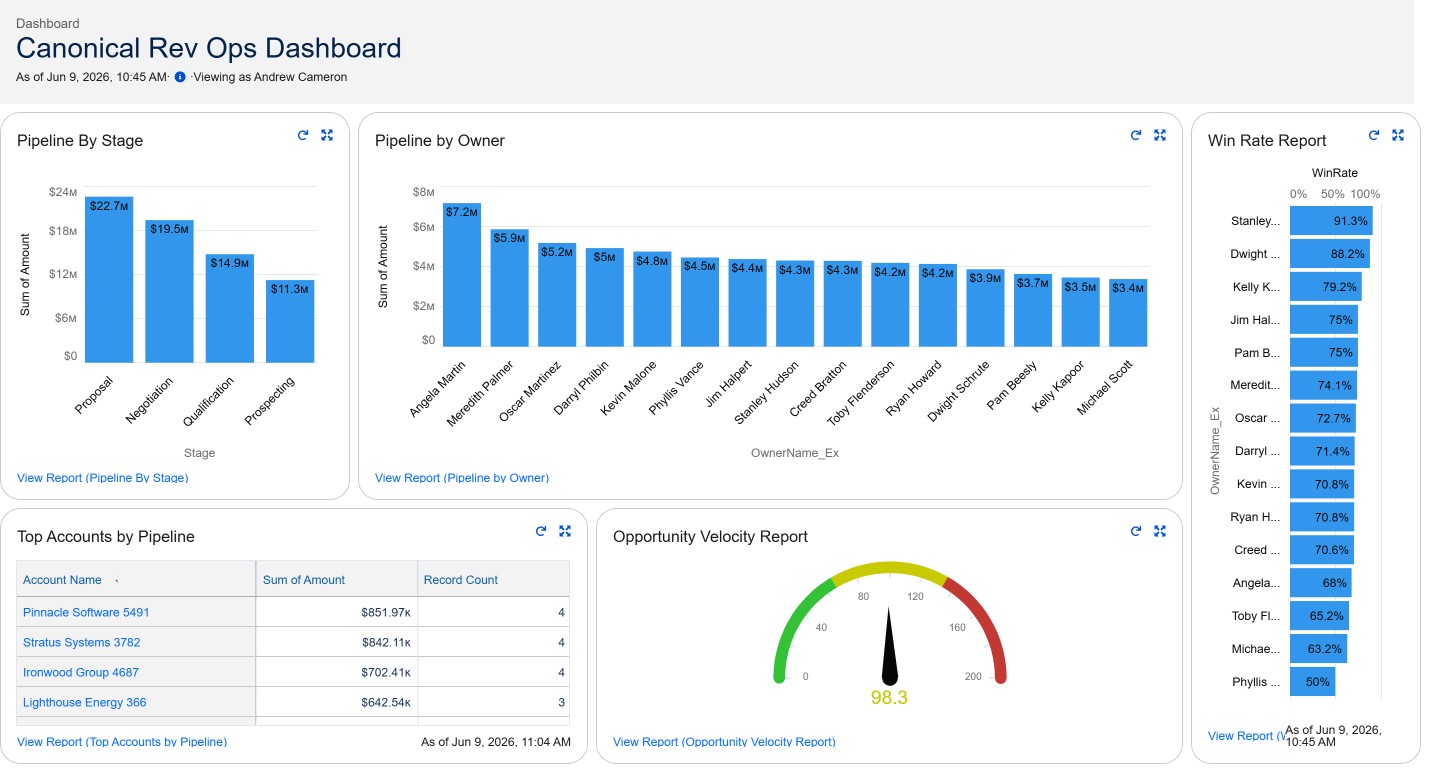Expand Pipeline by Owner to full screen
This screenshot has width=1429, height=774.
pos(1160,135)
